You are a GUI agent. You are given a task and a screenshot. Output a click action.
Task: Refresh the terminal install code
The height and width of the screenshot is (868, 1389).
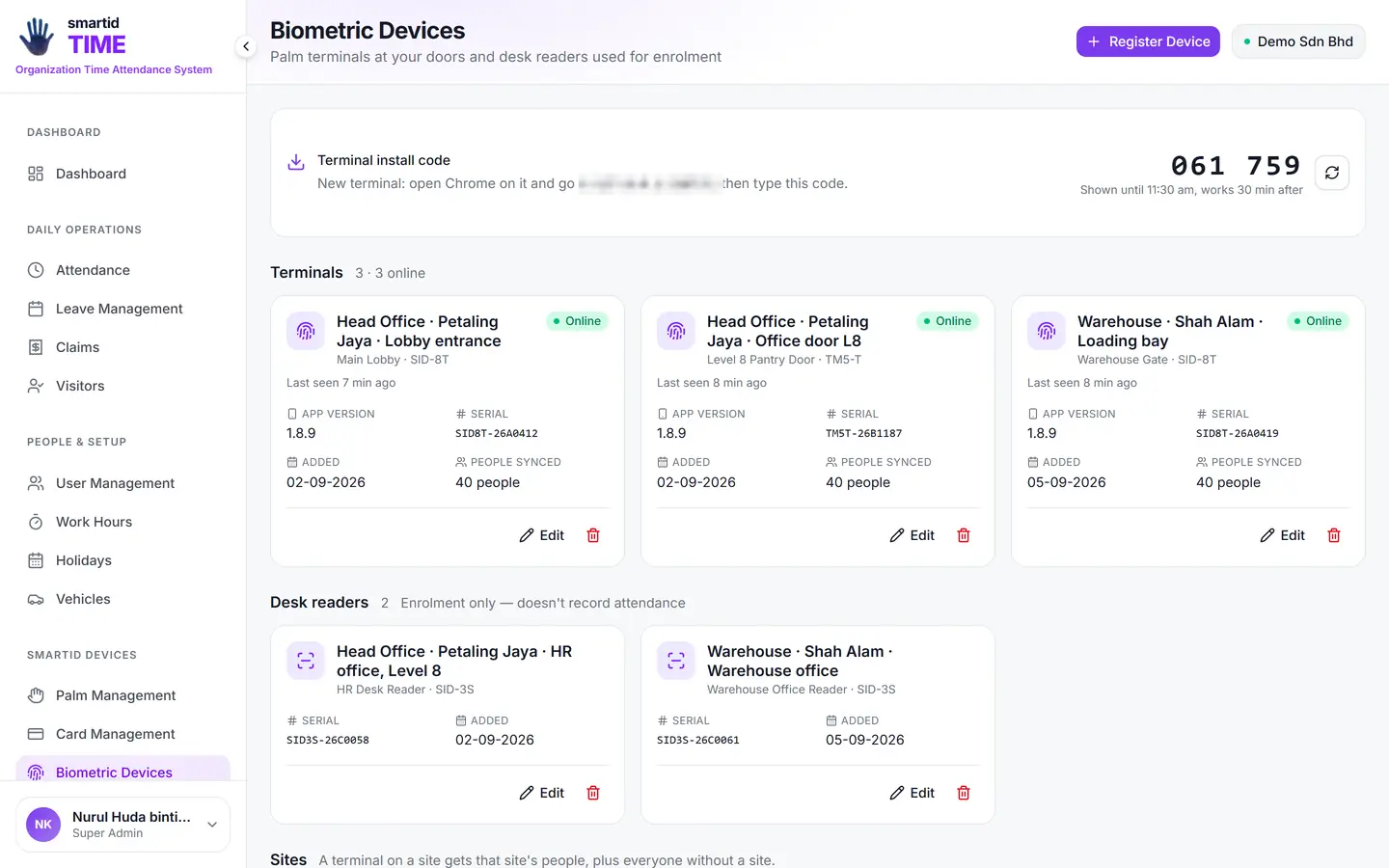1332,173
